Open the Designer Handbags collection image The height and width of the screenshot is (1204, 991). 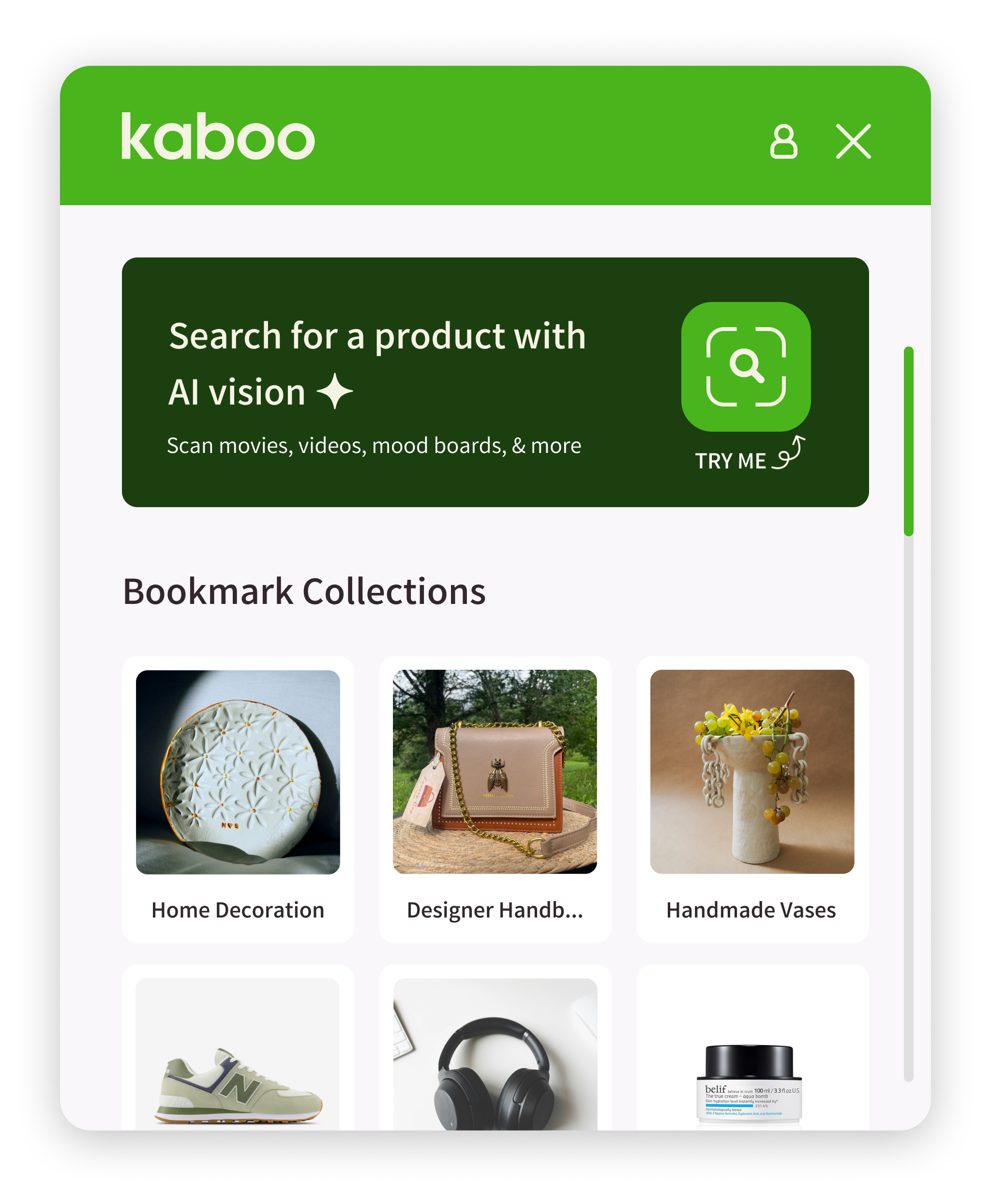pos(495,772)
